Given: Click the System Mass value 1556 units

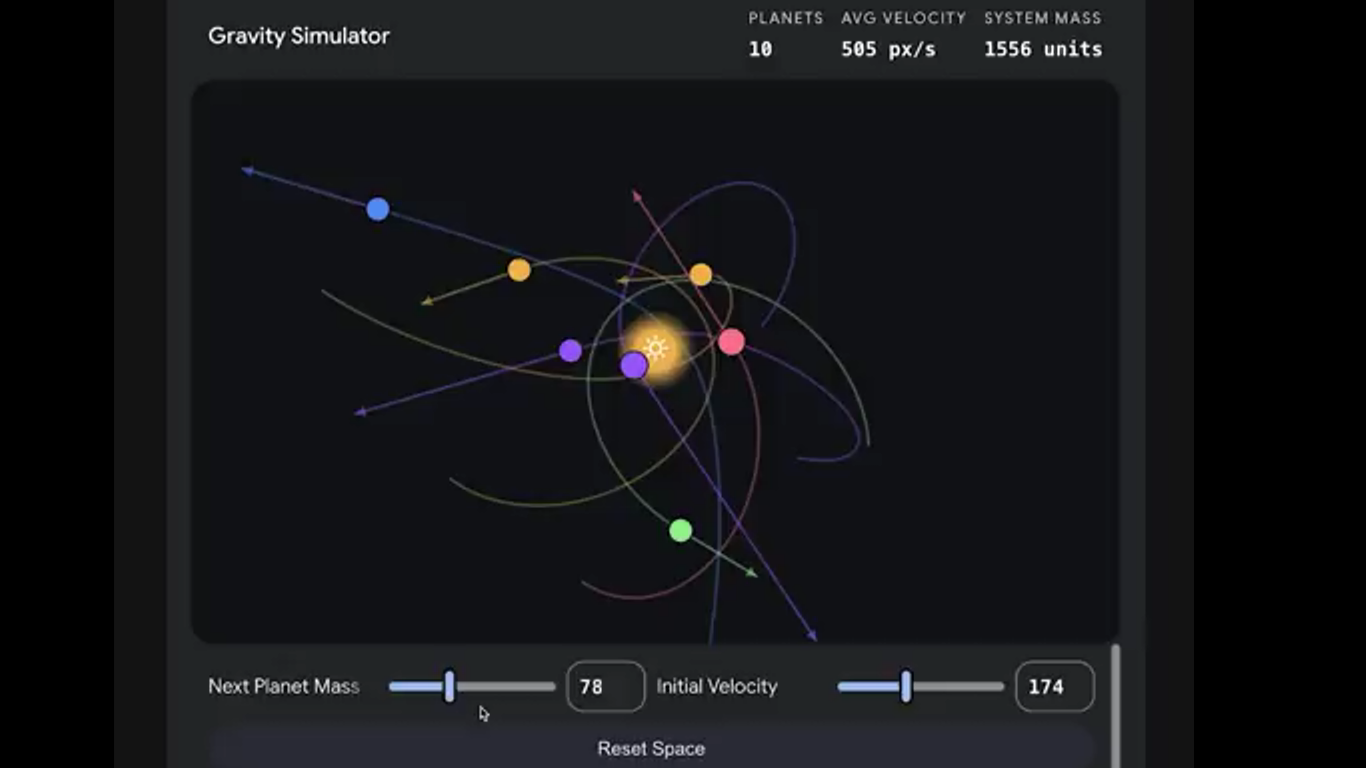Looking at the screenshot, I should click(x=1042, y=49).
